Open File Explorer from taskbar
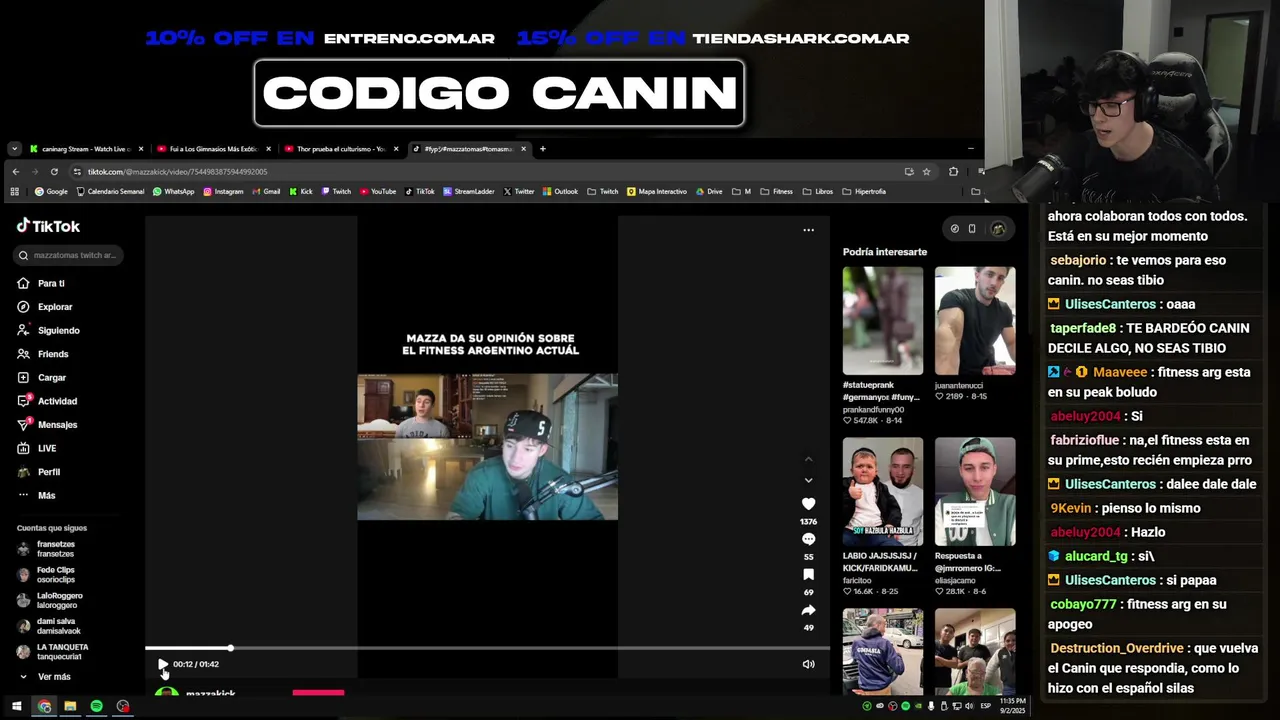 pos(70,707)
